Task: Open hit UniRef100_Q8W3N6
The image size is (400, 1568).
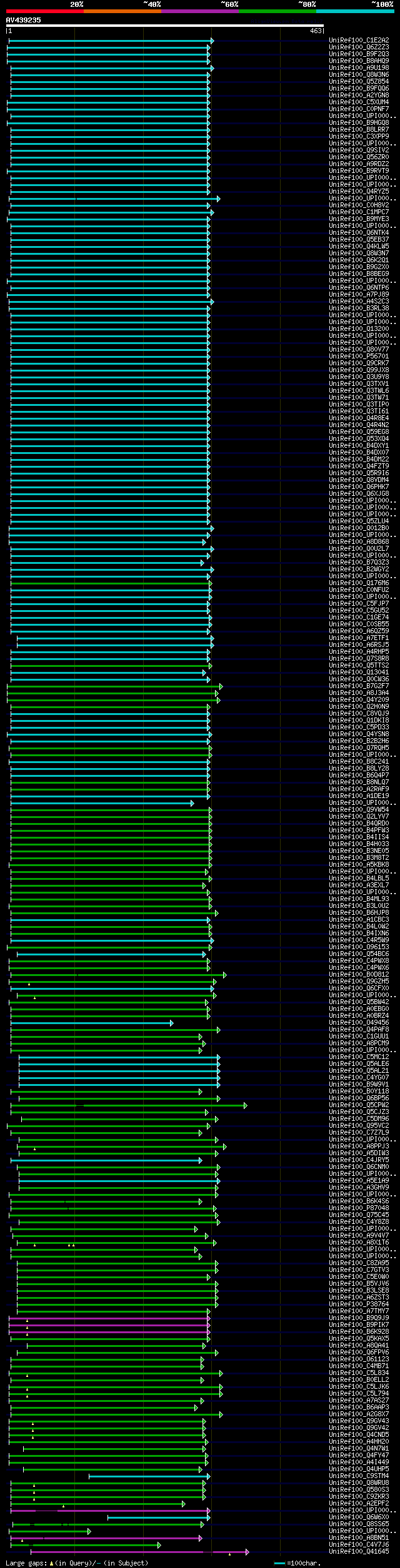Action: tap(359, 75)
